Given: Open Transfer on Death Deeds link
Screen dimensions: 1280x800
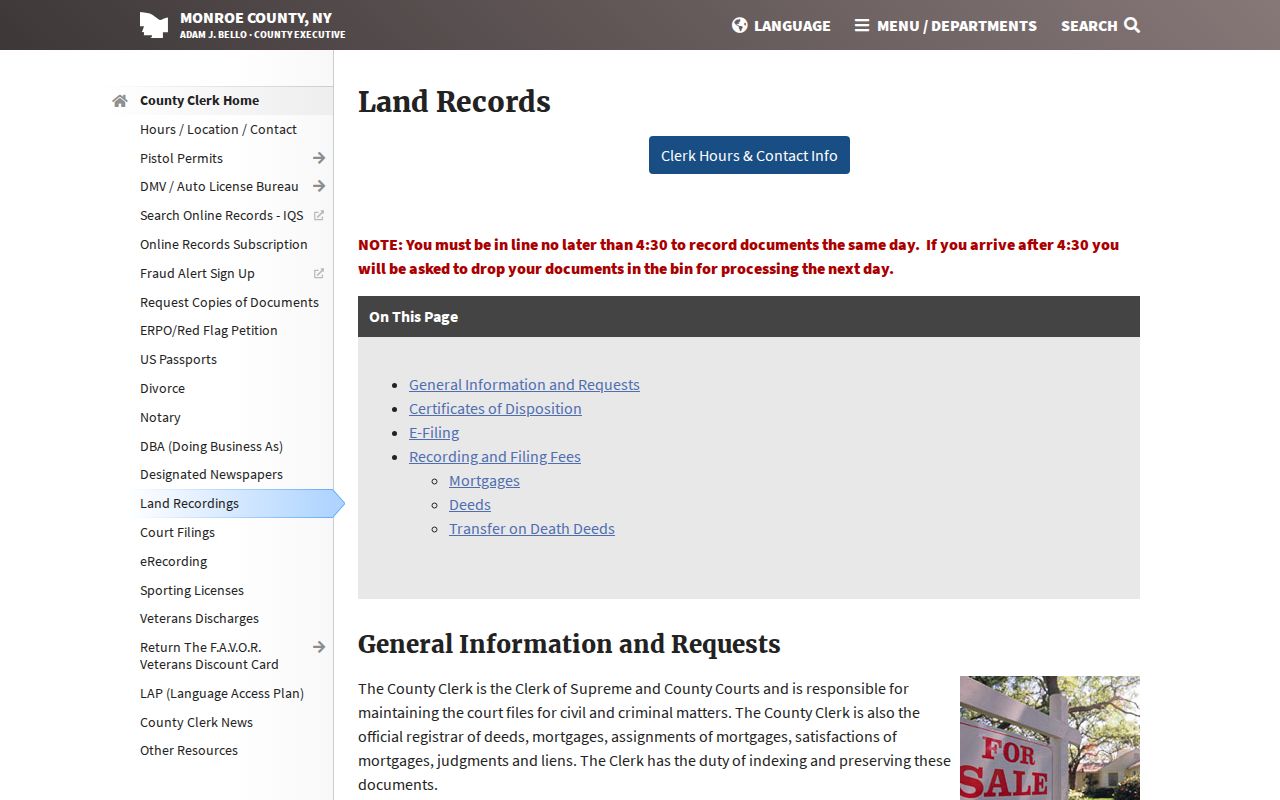Looking at the screenshot, I should click(x=532, y=528).
